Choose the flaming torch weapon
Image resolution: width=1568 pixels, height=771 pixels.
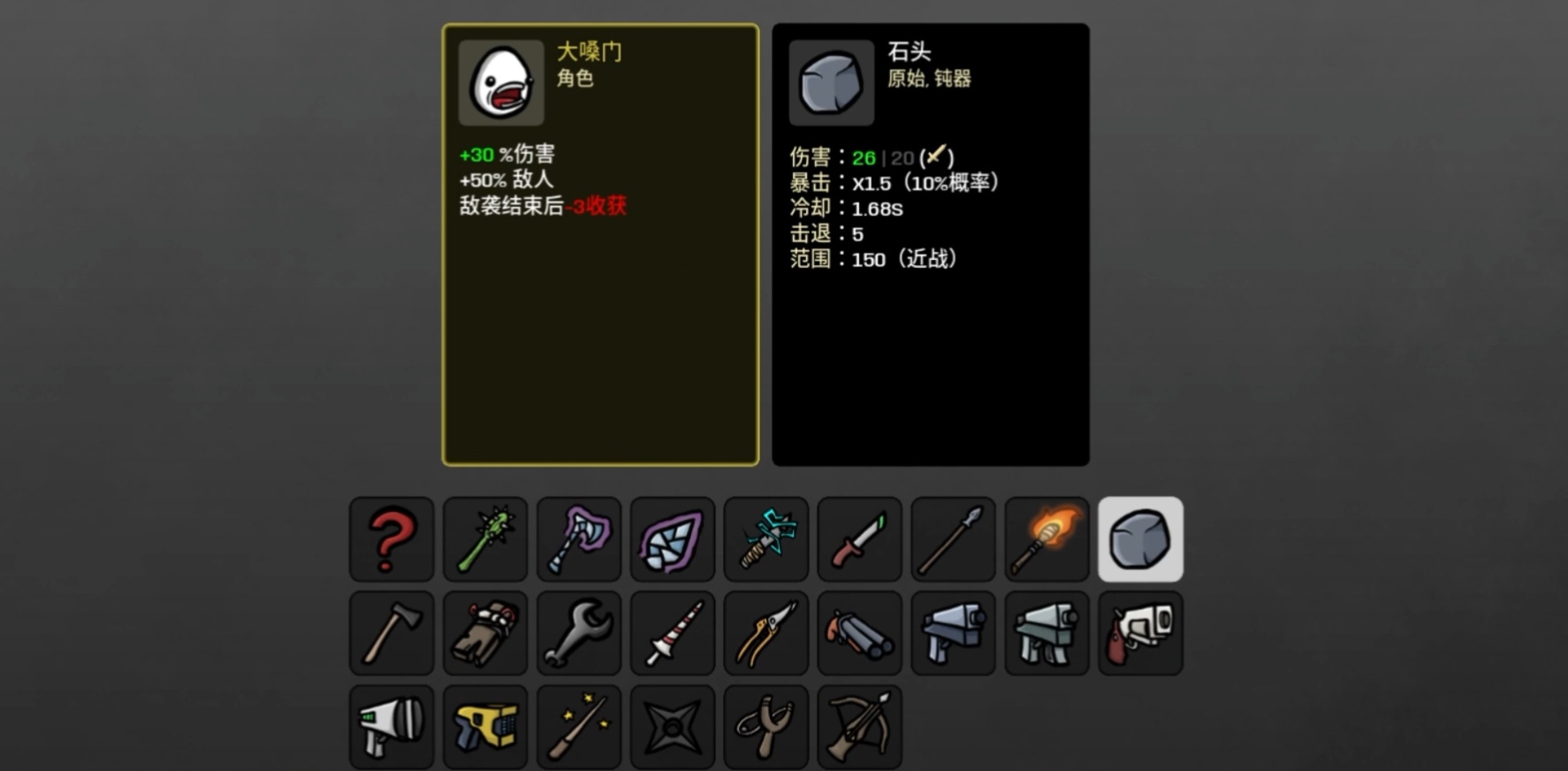click(x=1047, y=538)
